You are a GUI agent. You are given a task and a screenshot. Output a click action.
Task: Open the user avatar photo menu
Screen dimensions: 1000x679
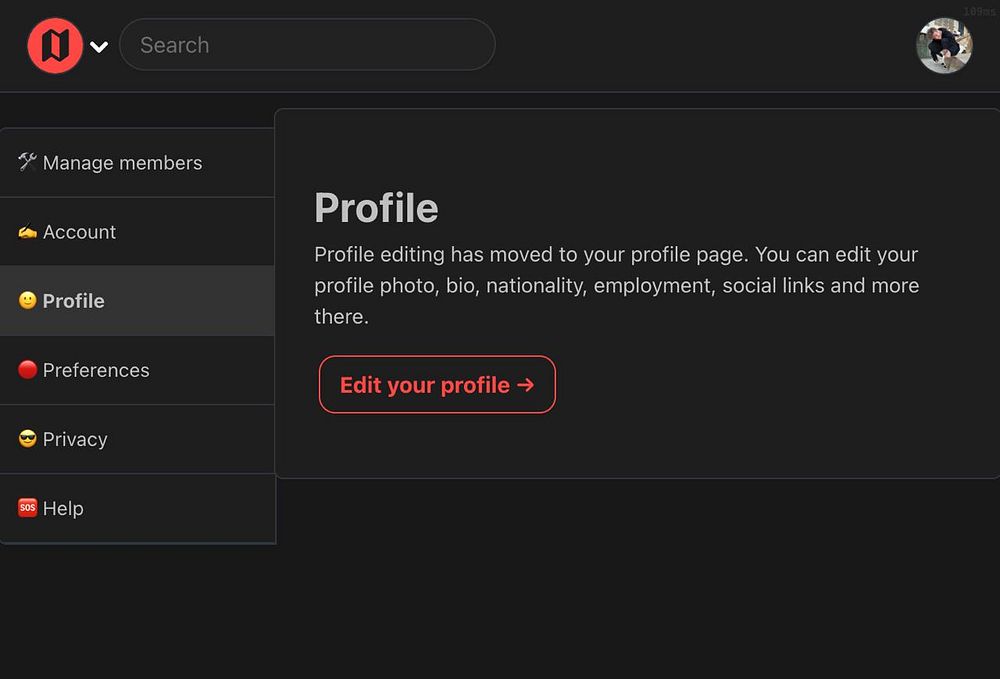tap(944, 46)
